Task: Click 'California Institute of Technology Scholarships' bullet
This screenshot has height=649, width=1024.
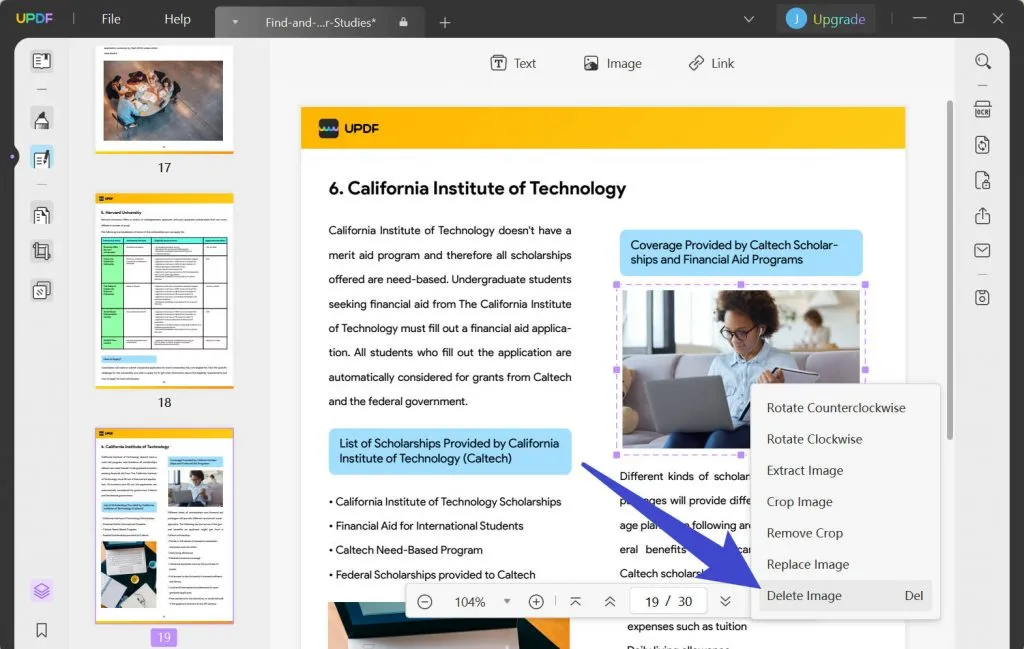Action: (x=448, y=501)
